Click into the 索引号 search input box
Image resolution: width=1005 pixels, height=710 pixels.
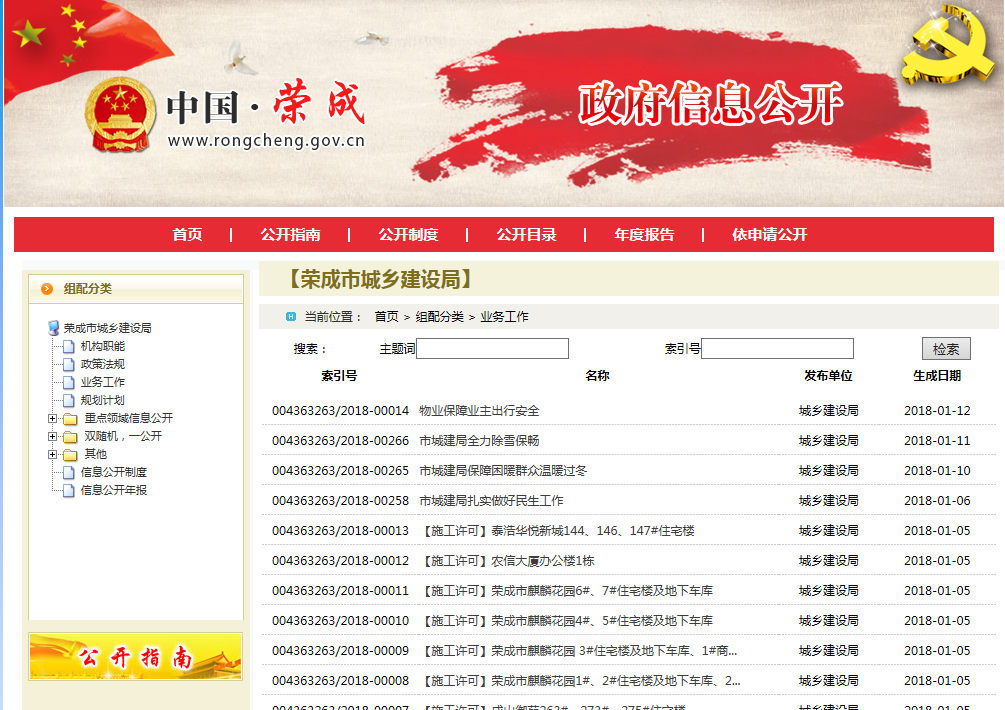click(x=777, y=349)
